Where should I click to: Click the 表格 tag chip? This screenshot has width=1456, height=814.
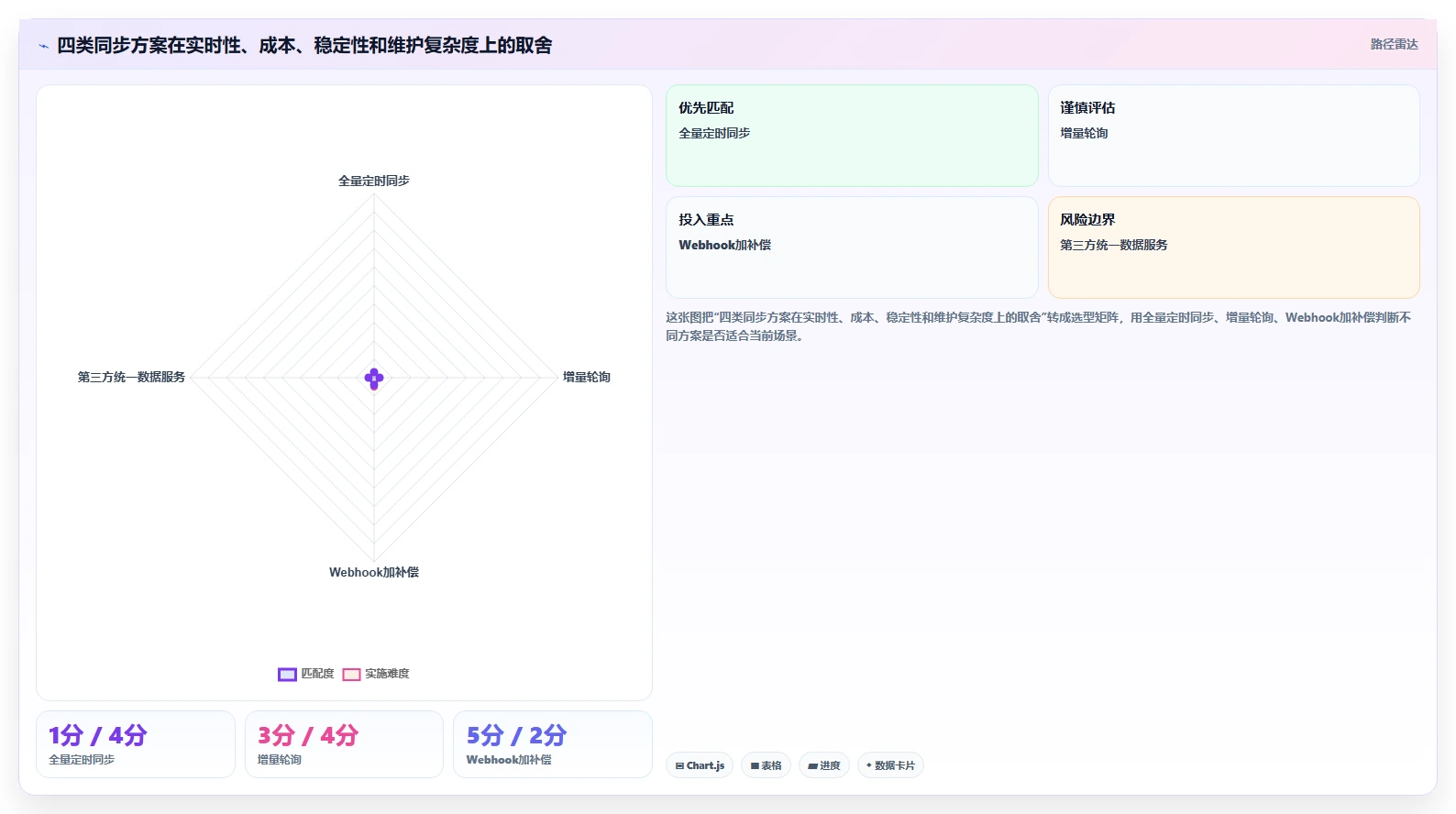(x=766, y=765)
